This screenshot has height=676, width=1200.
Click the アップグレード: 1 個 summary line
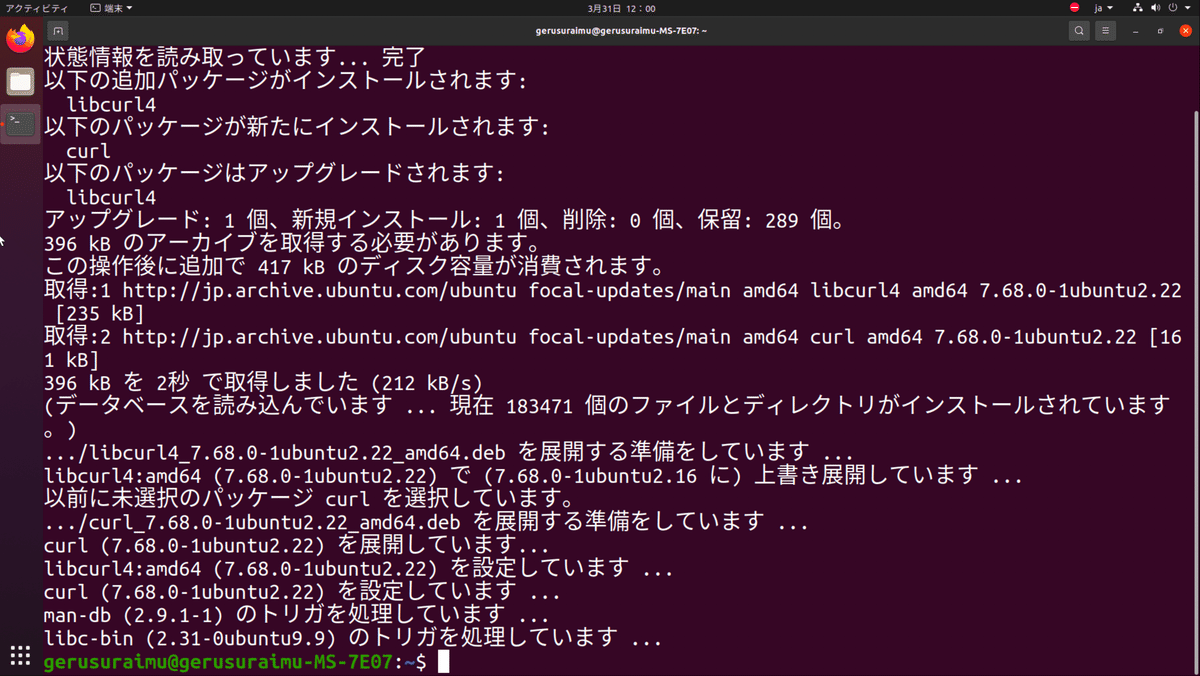(445, 222)
